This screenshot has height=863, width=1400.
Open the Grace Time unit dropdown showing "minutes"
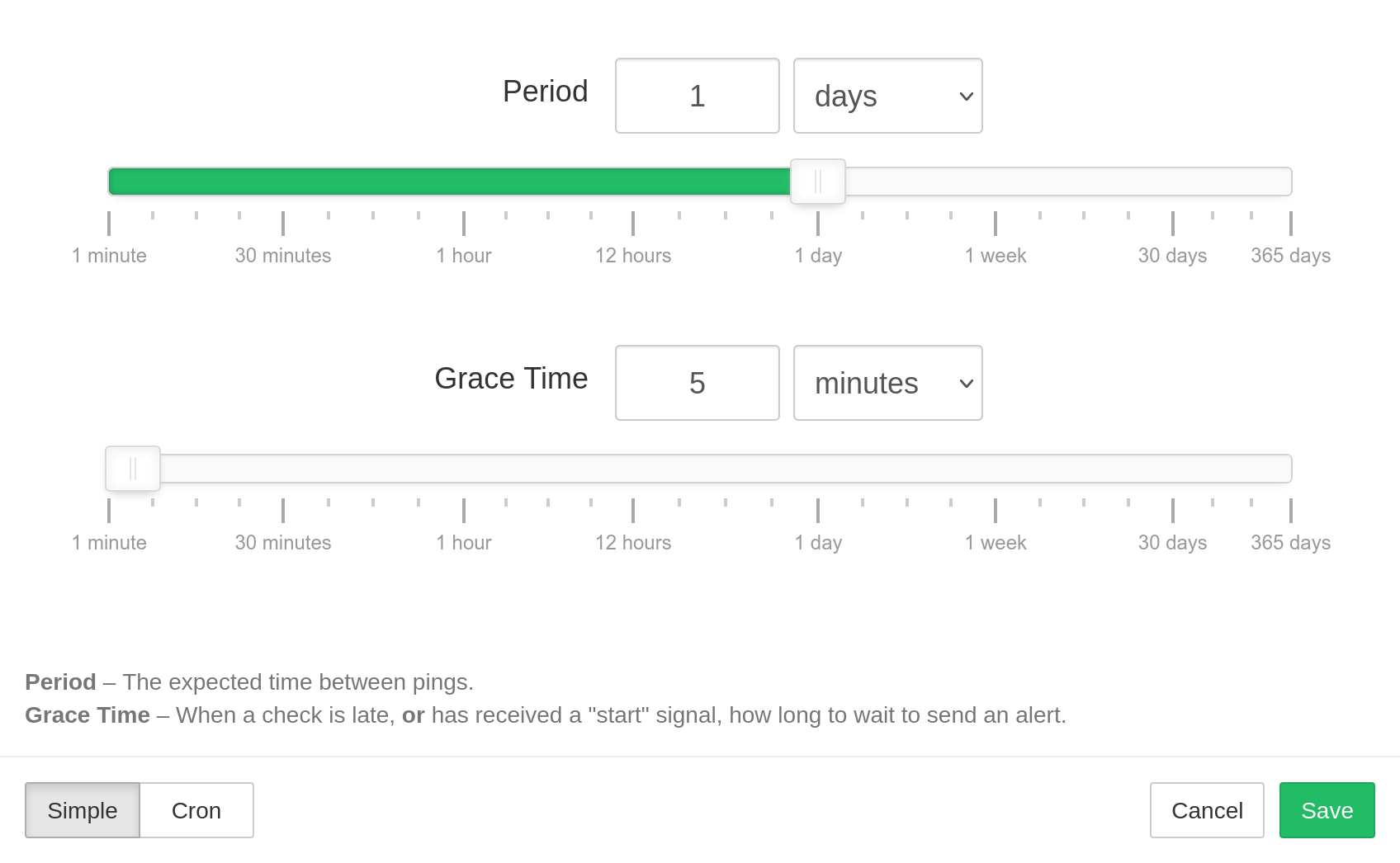pos(887,383)
